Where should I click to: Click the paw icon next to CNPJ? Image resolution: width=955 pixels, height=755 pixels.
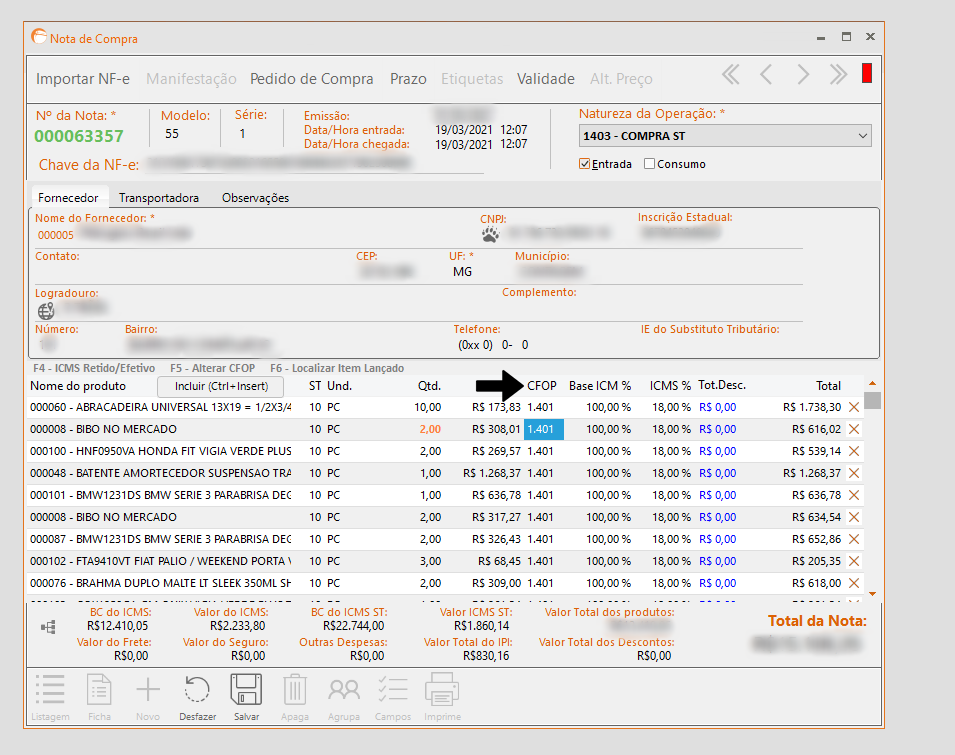point(490,235)
